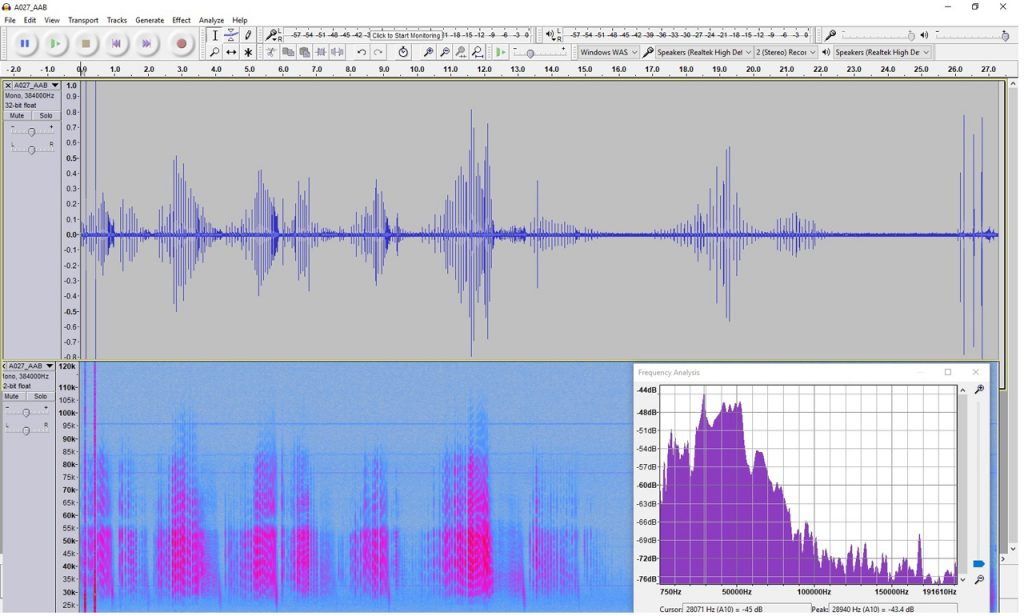
Task: Fit selection to window width
Action: click(461, 52)
